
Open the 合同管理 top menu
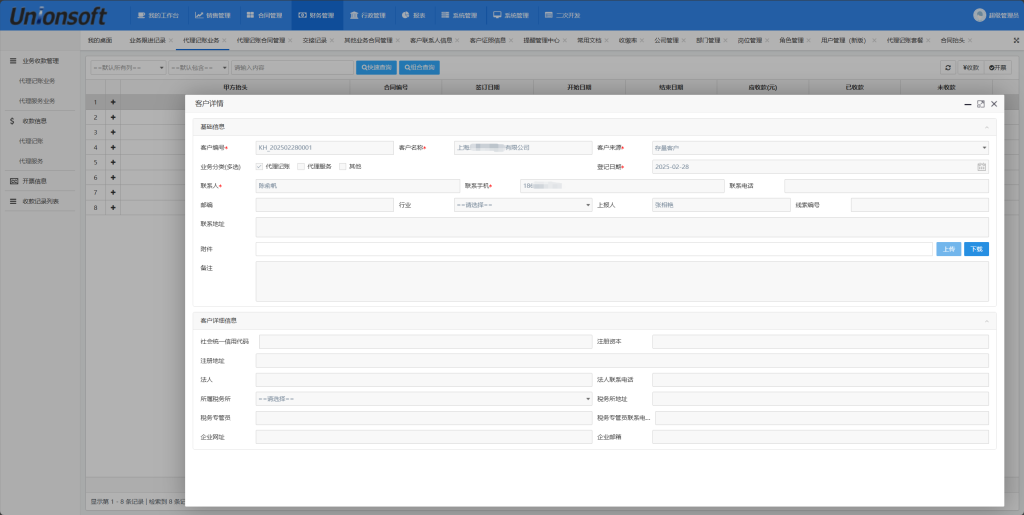tap(265, 15)
